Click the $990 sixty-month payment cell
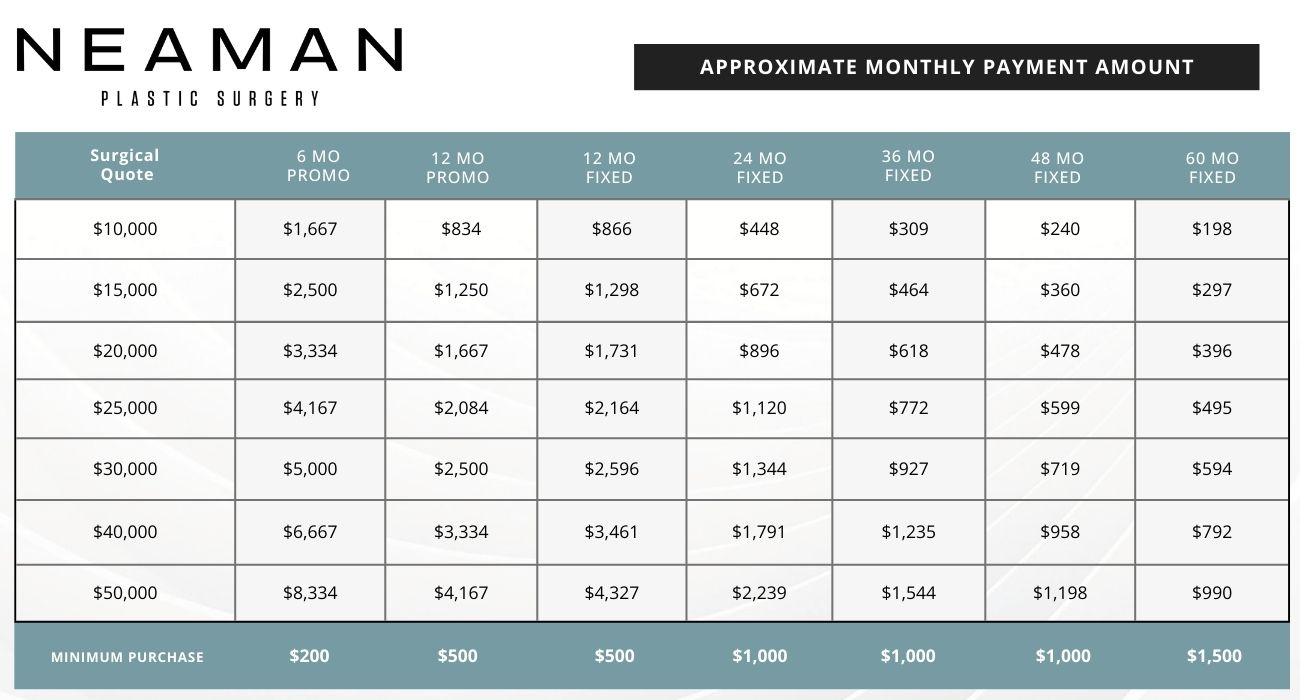The width and height of the screenshot is (1300, 700). [x=1212, y=593]
